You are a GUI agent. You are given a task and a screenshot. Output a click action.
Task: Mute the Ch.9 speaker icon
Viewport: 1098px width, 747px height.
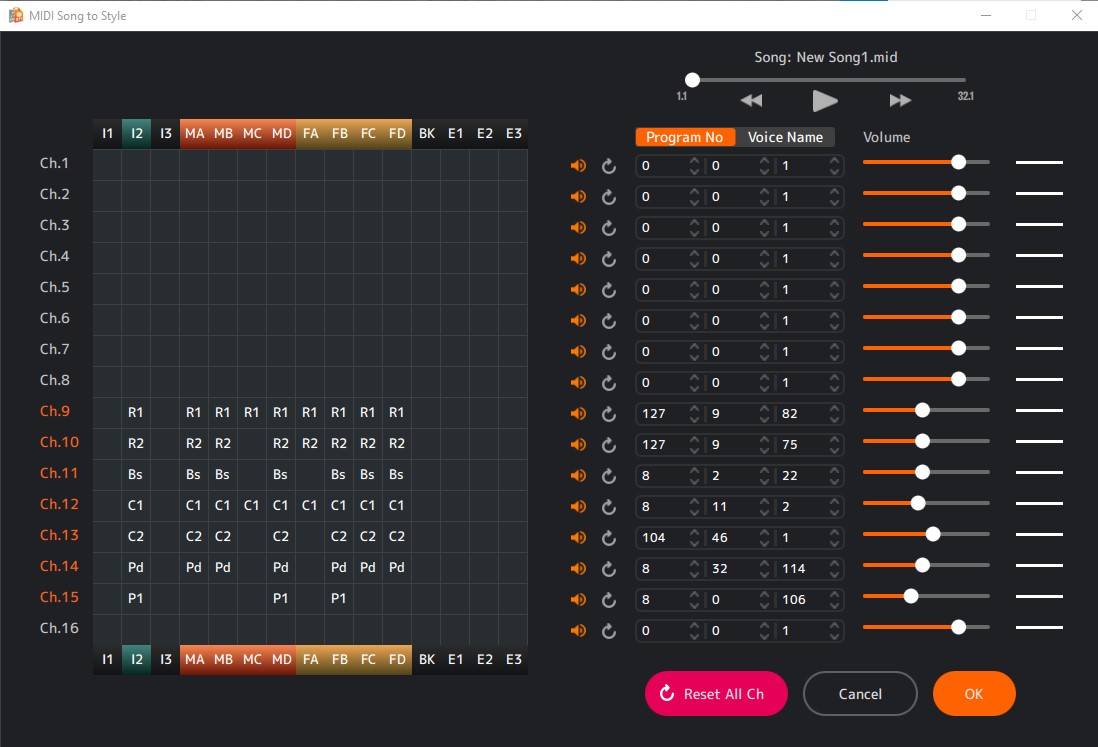578,414
